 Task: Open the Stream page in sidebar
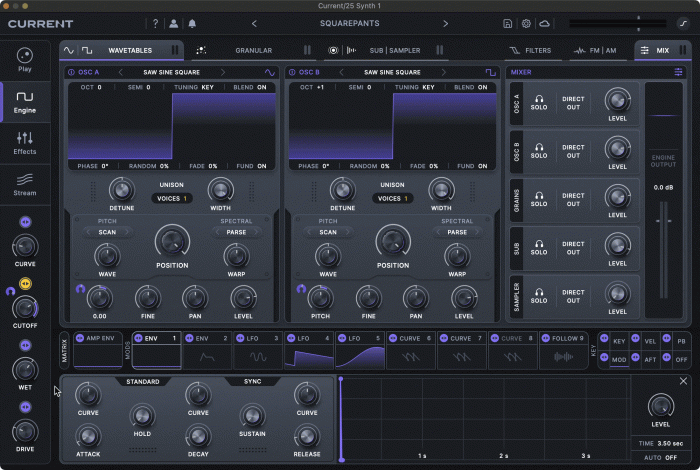click(x=25, y=185)
